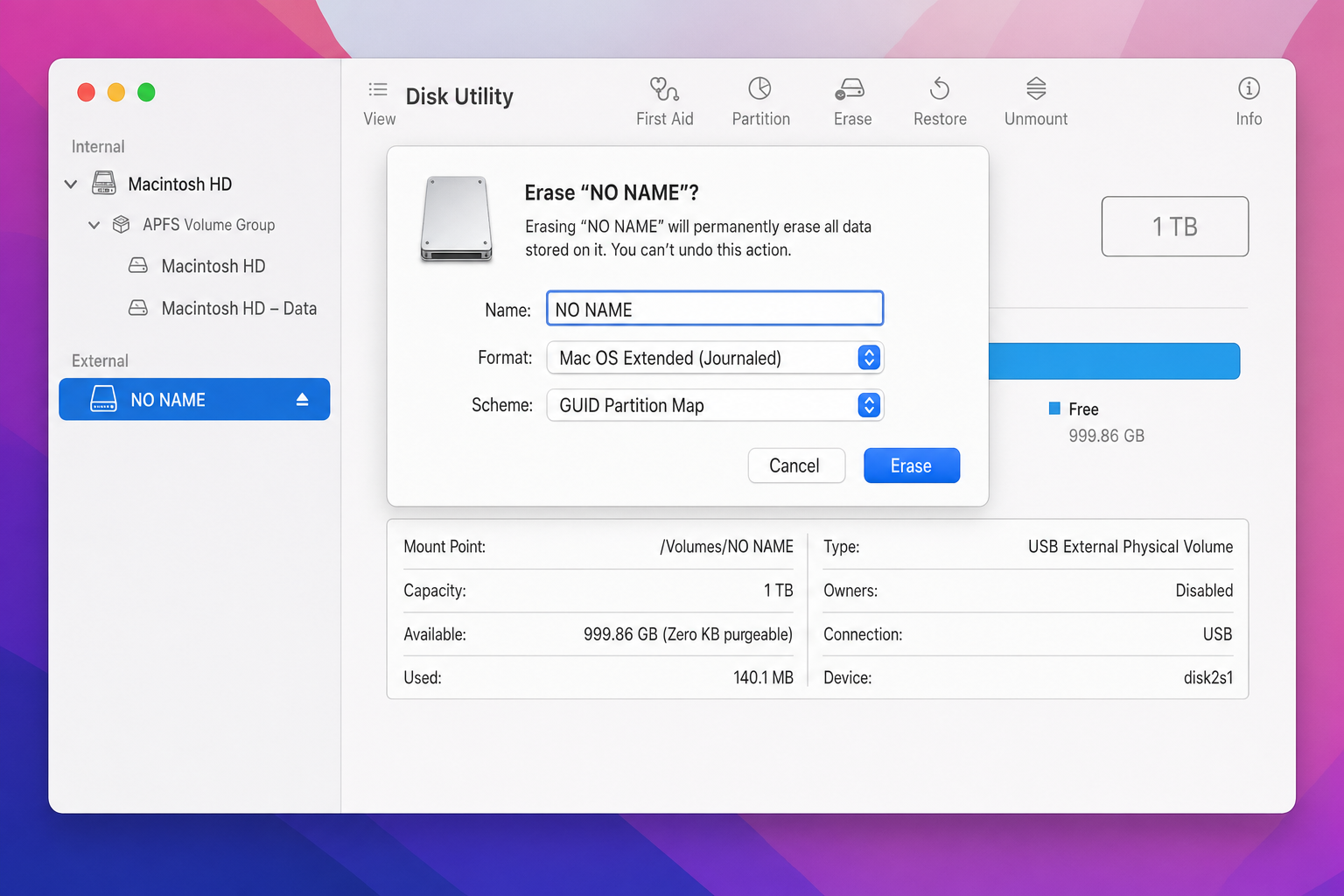Select the Erase toolbar icon

pos(850,89)
